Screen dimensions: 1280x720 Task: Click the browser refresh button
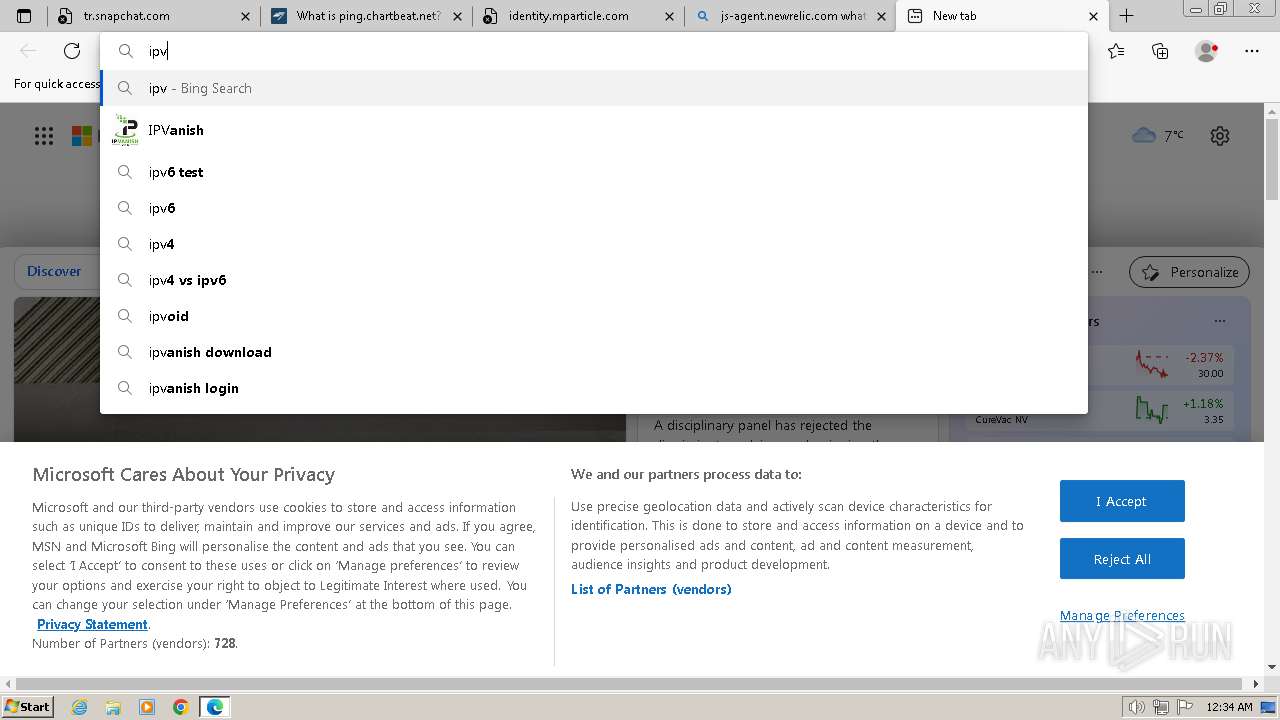pos(72,51)
